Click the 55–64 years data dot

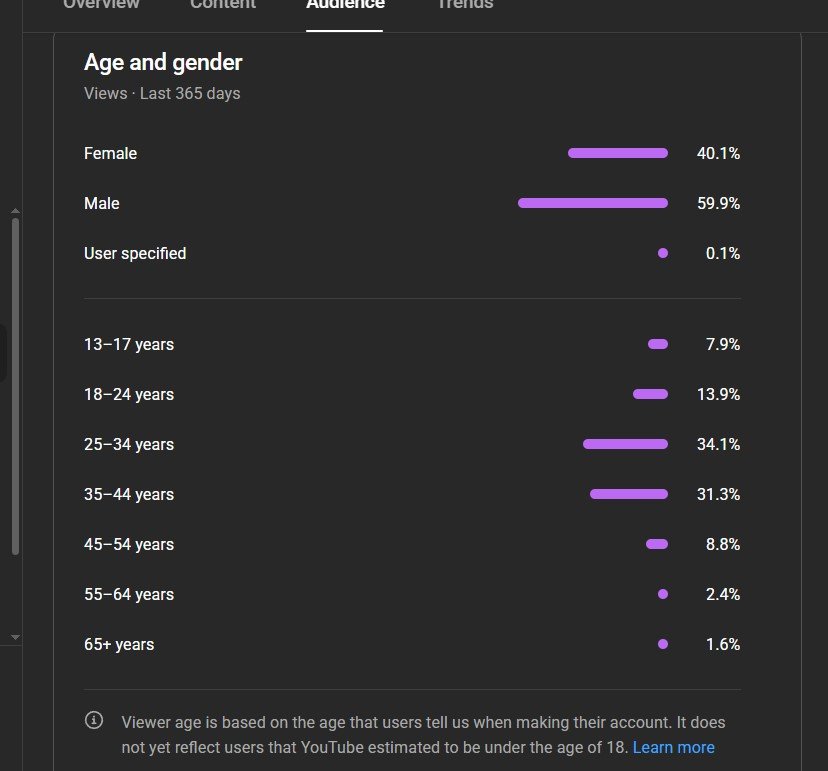[663, 594]
